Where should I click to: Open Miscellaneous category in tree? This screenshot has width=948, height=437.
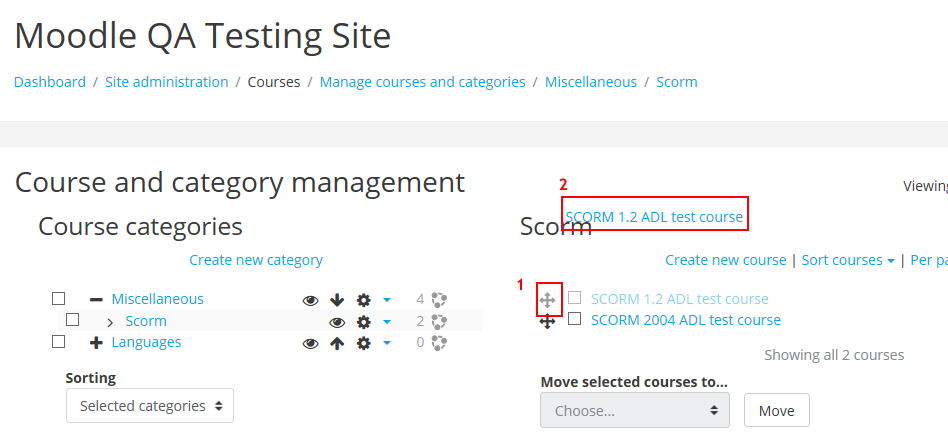(157, 299)
